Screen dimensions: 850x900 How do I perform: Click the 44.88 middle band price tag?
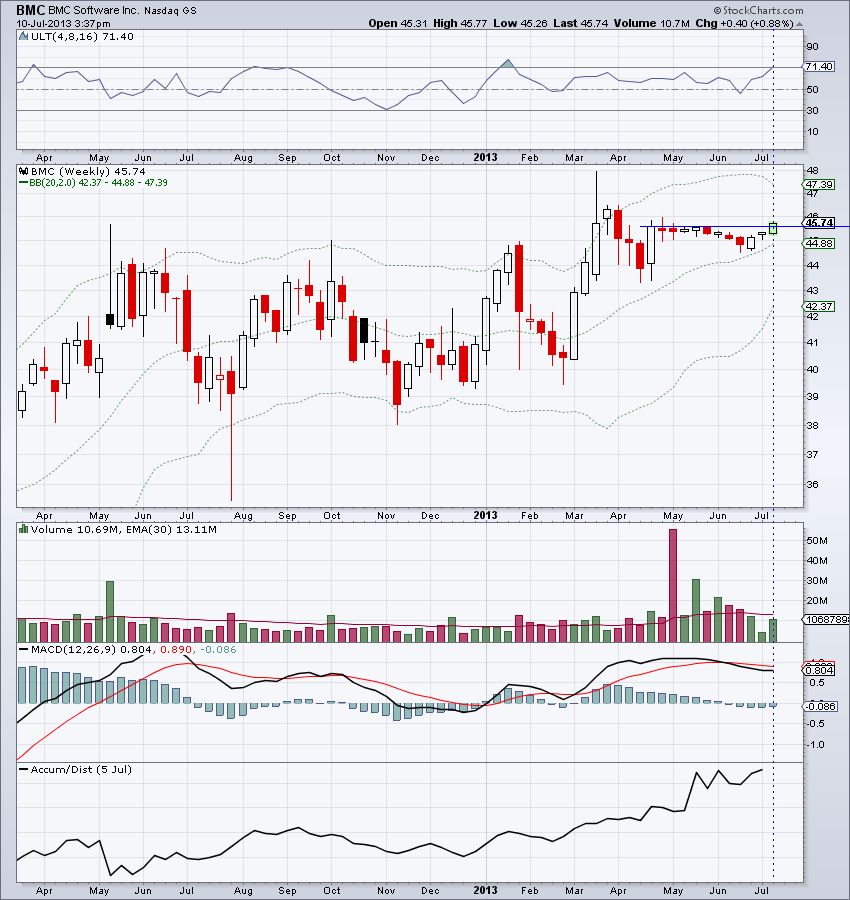click(818, 243)
